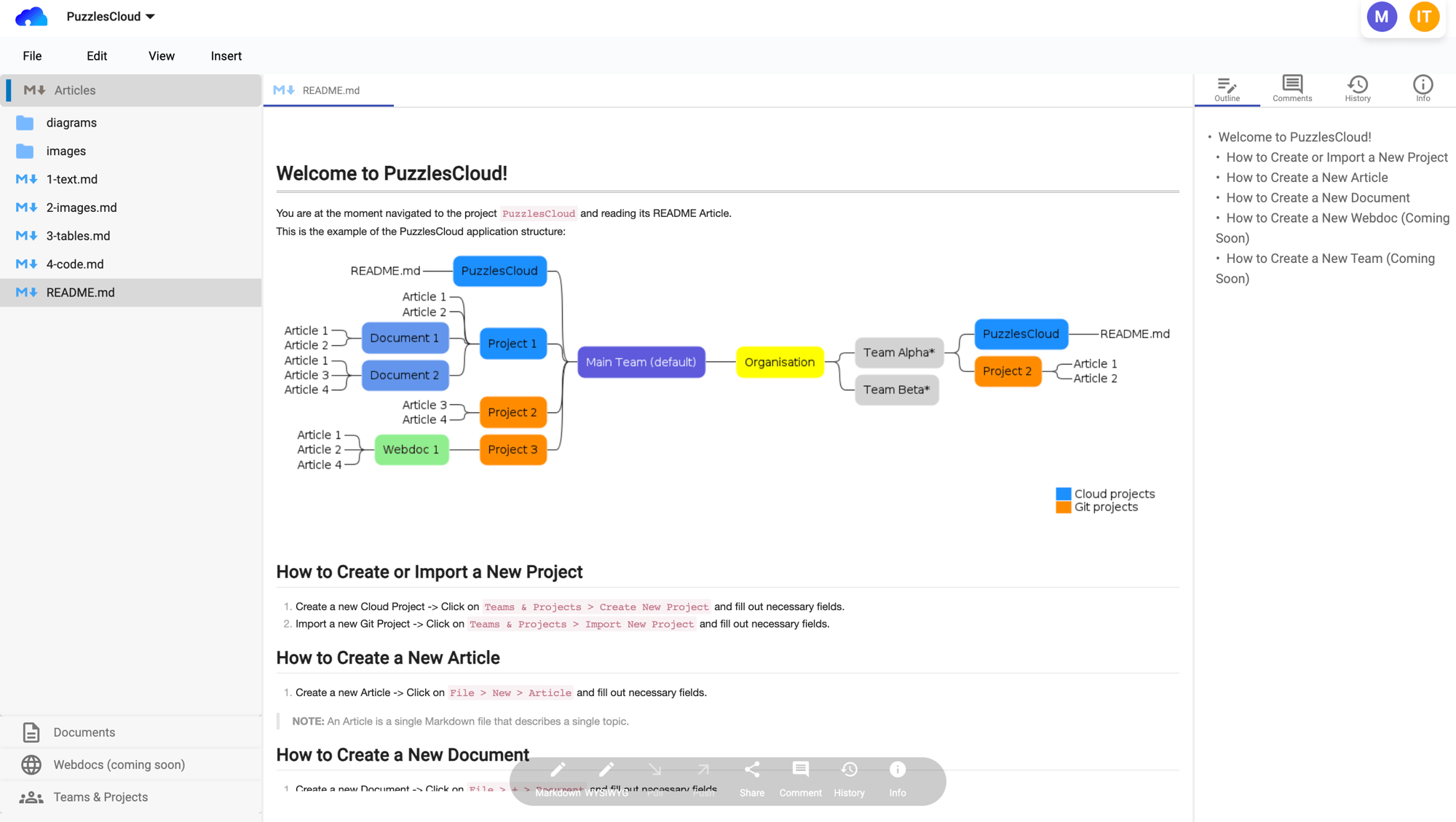This screenshot has width=1456, height=822.
Task: Click the Outline panel icon
Action: pos(1228,88)
